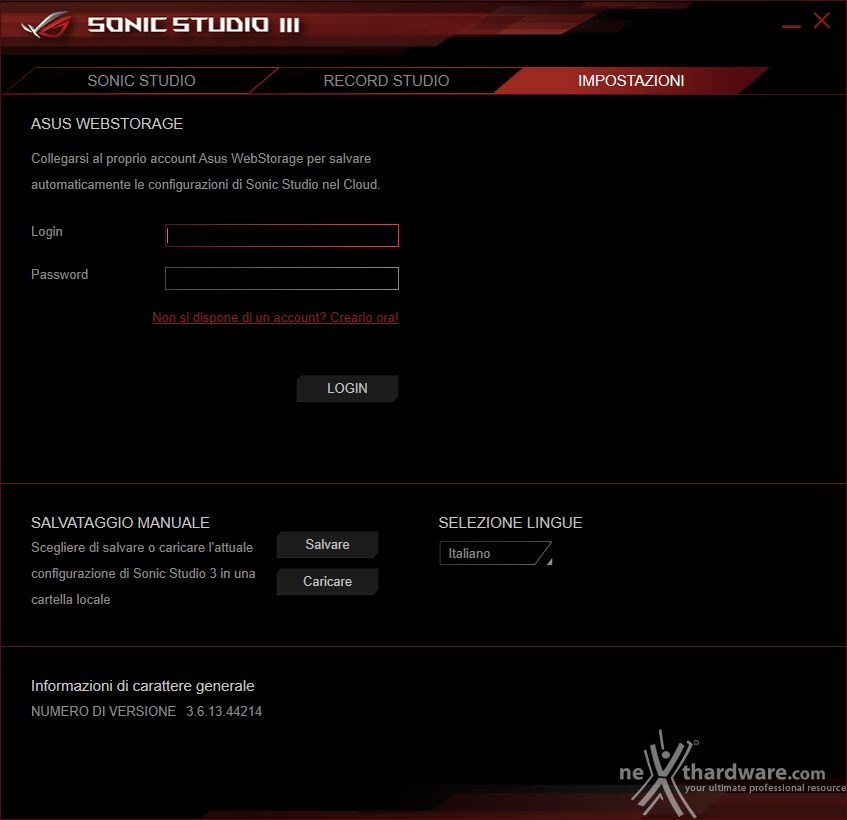
Task: Click the ASUS WEBSTORAGE heading
Action: 107,124
